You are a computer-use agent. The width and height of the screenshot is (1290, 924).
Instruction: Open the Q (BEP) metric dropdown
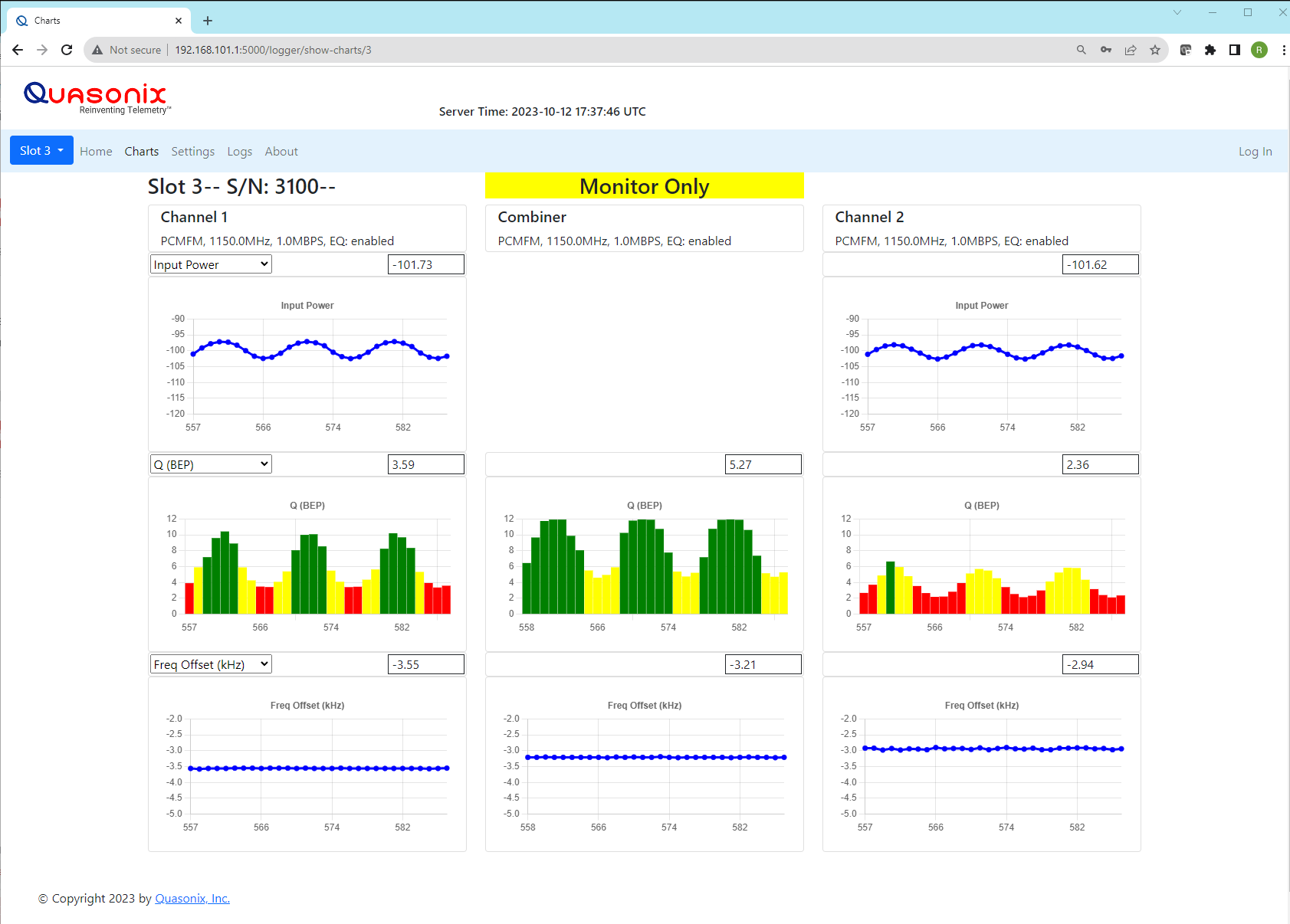(210, 464)
